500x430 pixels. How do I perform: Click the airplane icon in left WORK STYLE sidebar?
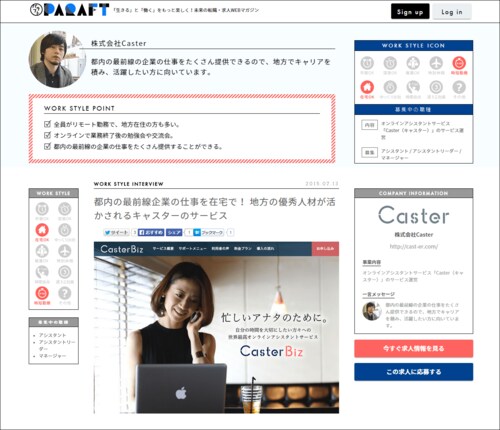point(65,251)
